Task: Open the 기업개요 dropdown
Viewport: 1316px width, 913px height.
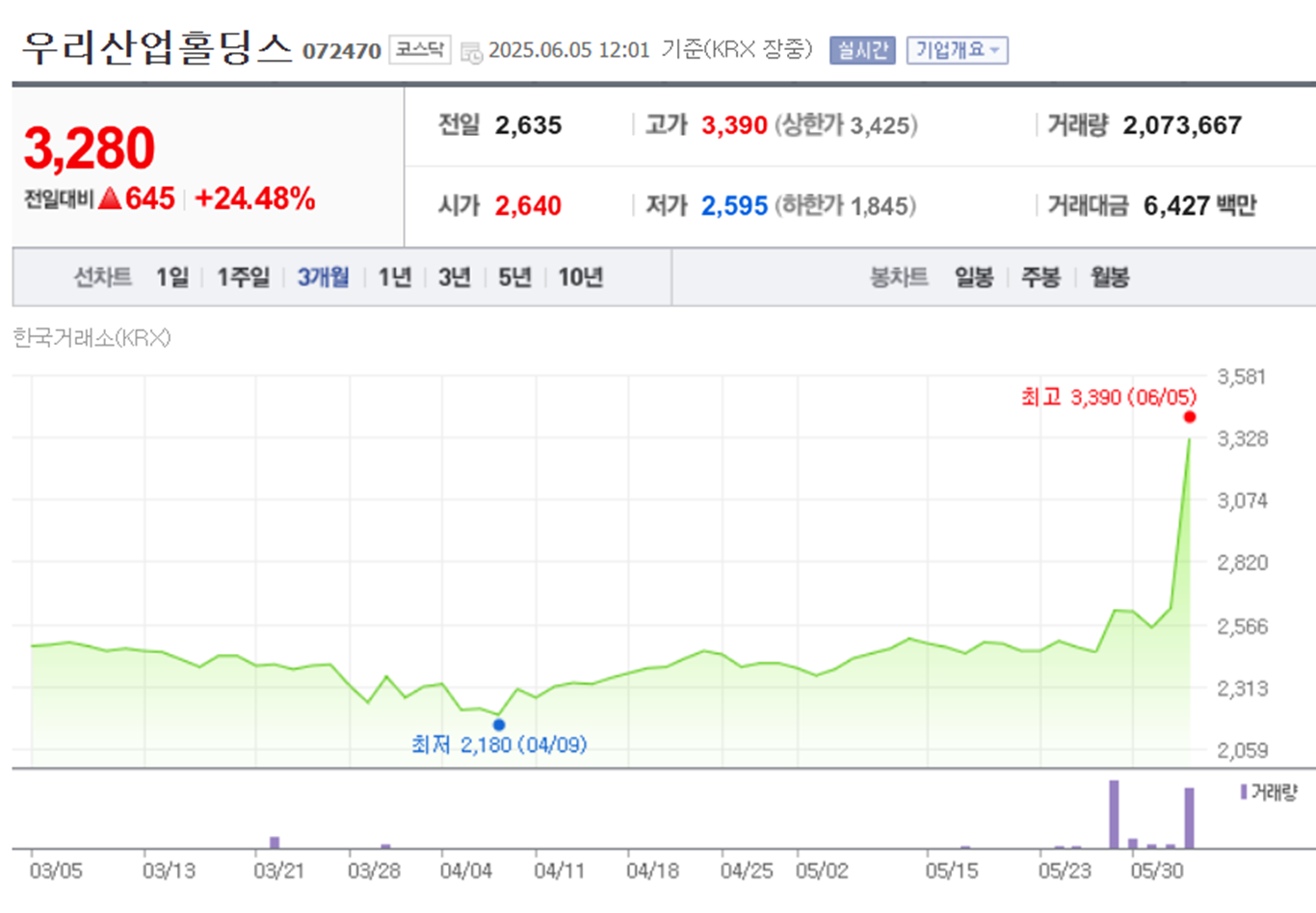Action: (x=957, y=50)
